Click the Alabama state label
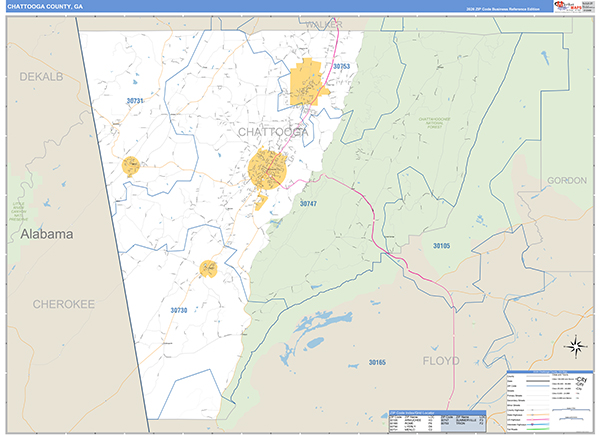The width and height of the screenshot is (600, 435). [x=46, y=234]
